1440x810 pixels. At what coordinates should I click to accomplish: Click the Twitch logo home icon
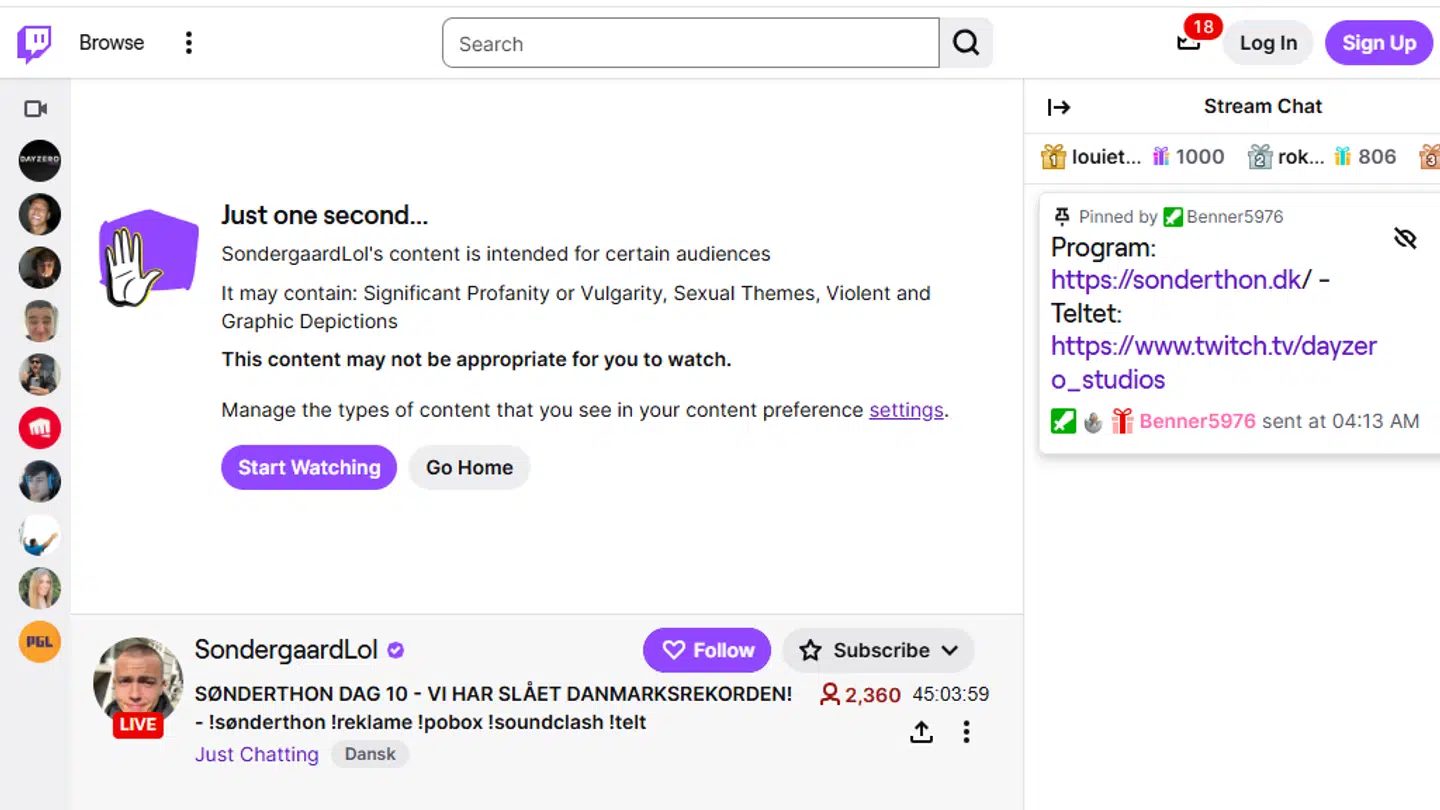[34, 43]
